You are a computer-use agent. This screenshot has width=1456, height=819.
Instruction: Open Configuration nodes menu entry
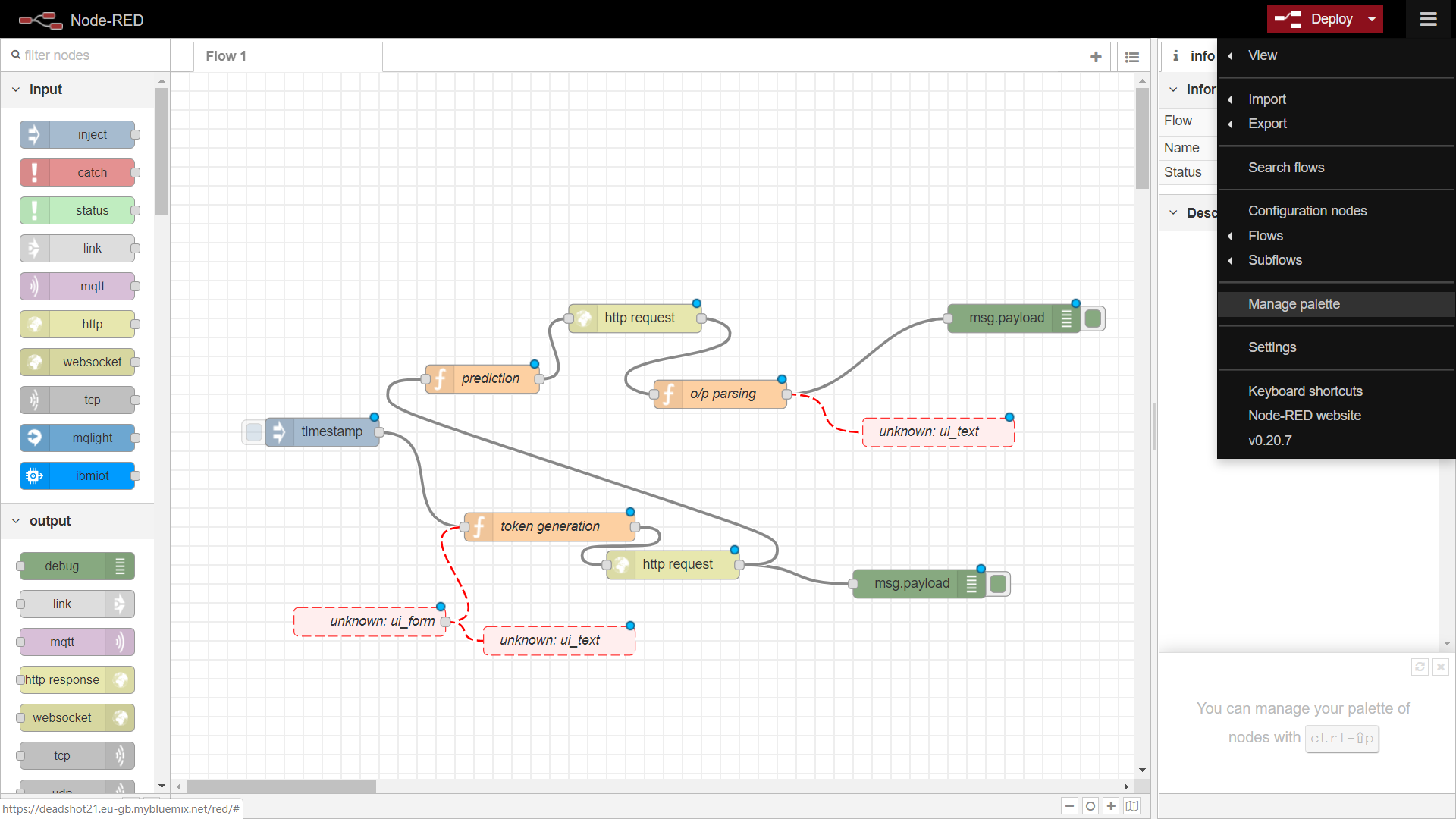tap(1335, 211)
